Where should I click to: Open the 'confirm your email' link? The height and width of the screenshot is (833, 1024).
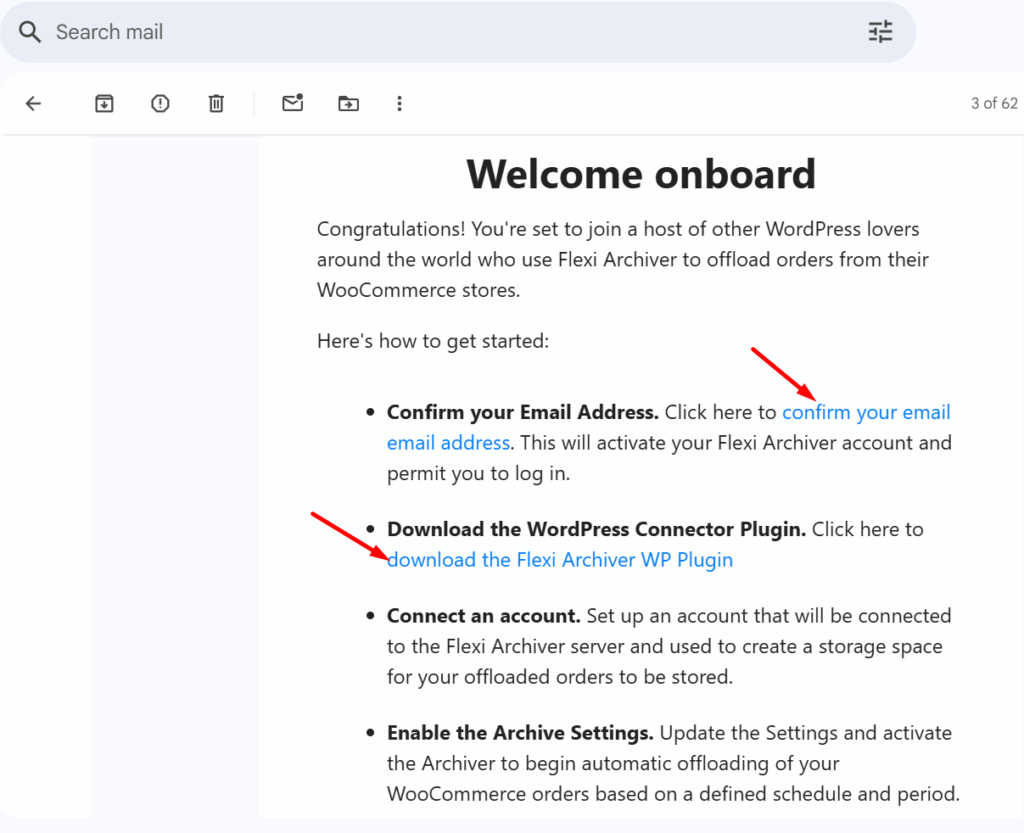click(x=866, y=413)
